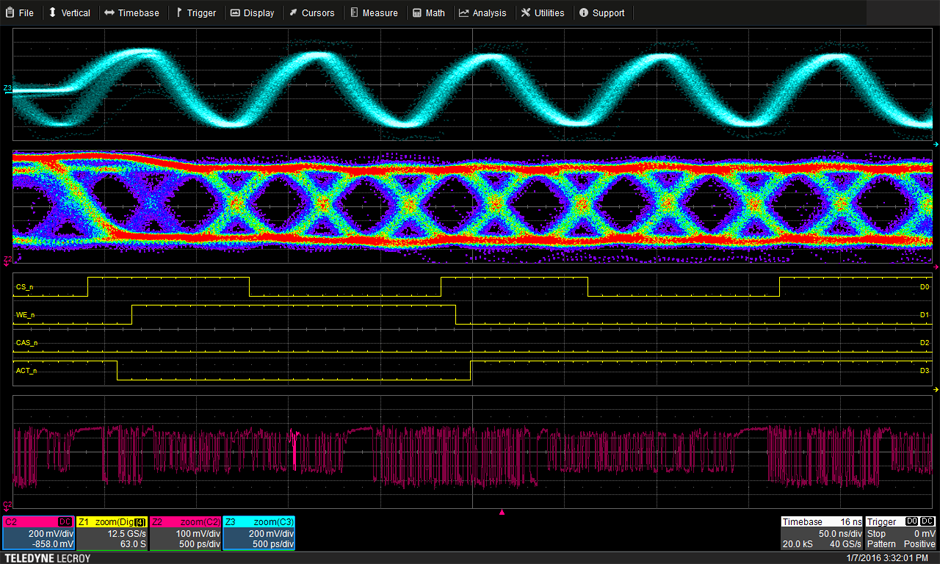Click the Cursors menu icon
Screen dimensions: 940x564
click(293, 13)
